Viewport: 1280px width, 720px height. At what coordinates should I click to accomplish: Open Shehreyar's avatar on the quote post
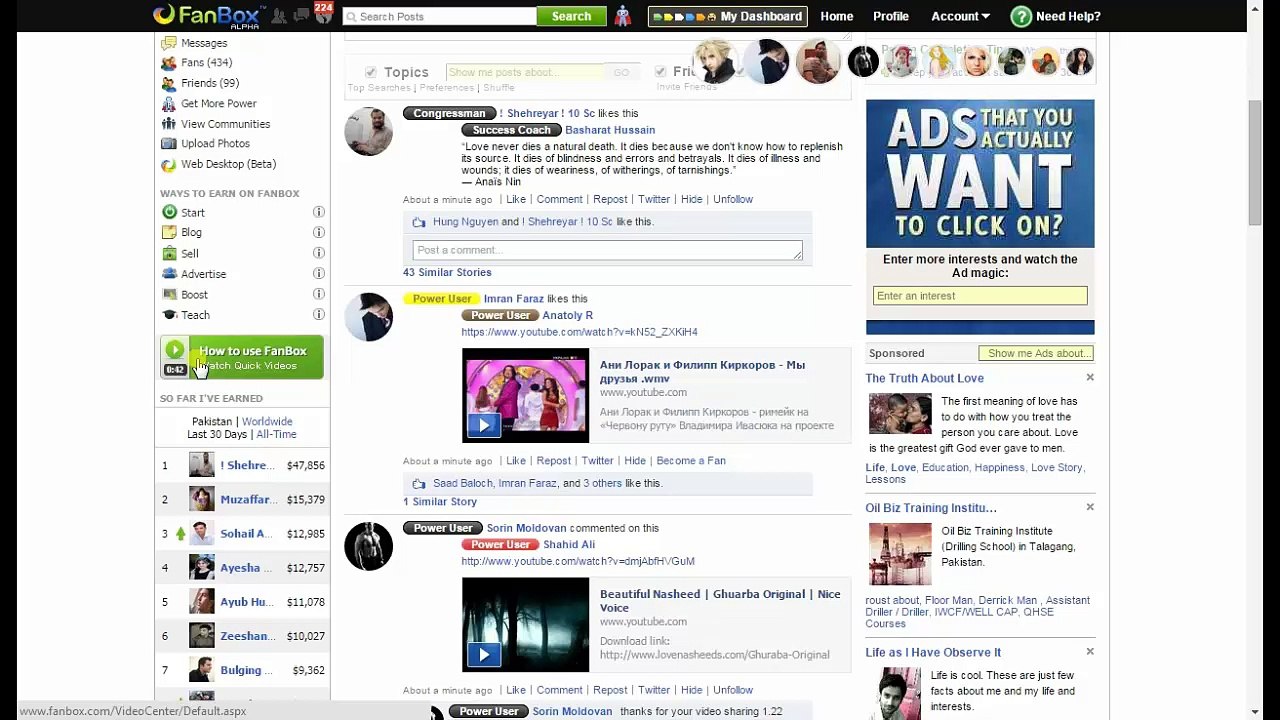[369, 131]
